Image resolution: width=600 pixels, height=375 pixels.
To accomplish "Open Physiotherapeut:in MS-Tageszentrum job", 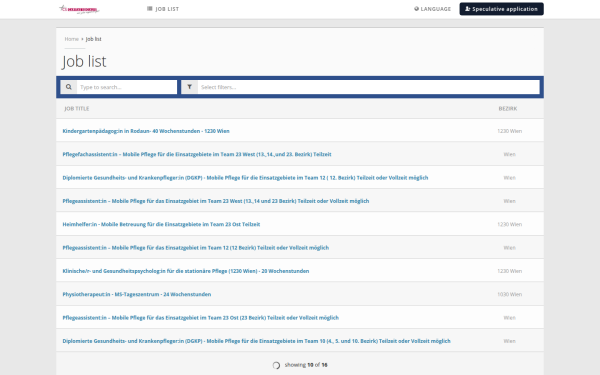I will click(137, 294).
